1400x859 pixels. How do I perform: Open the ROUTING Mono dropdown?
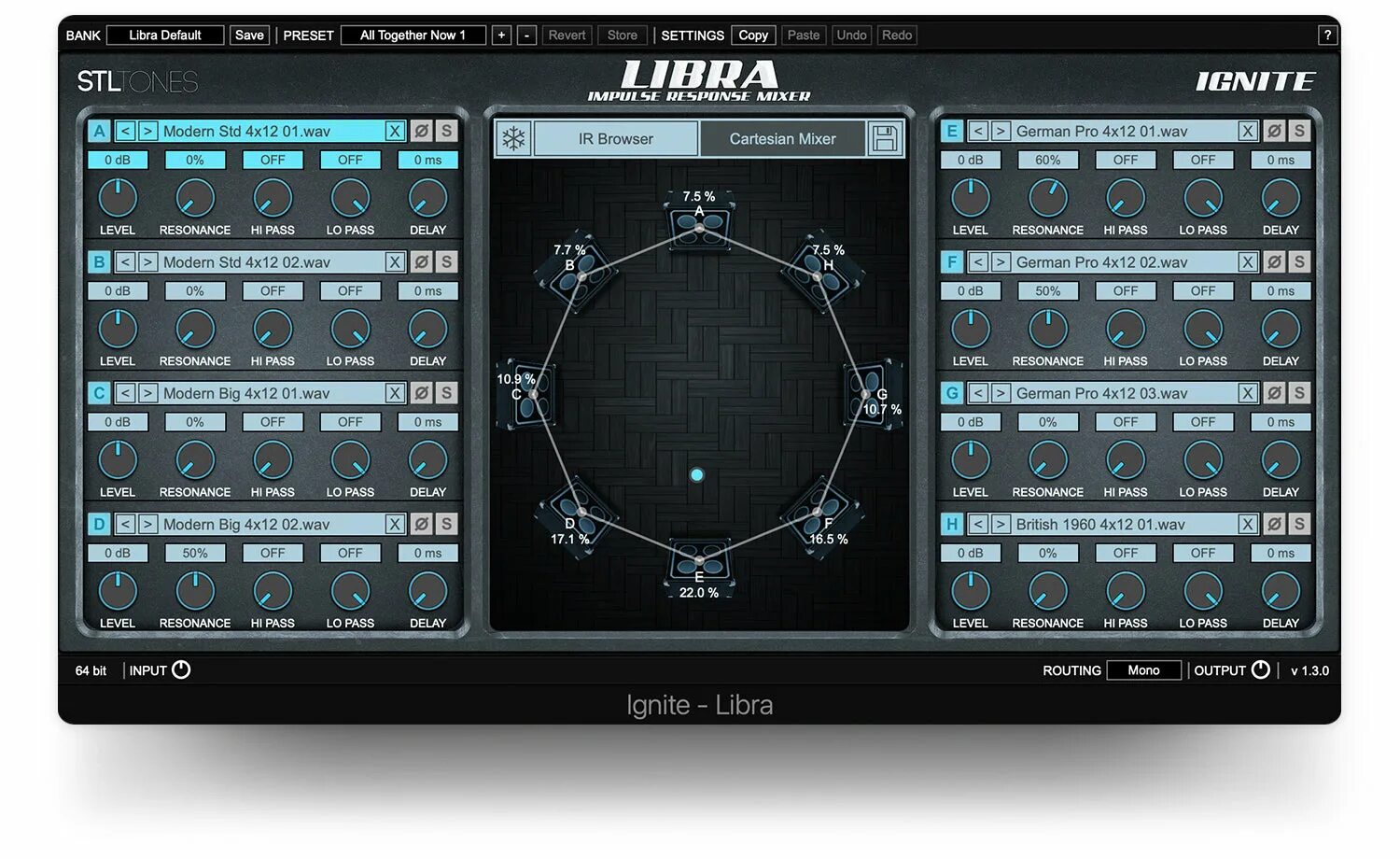click(x=1143, y=670)
